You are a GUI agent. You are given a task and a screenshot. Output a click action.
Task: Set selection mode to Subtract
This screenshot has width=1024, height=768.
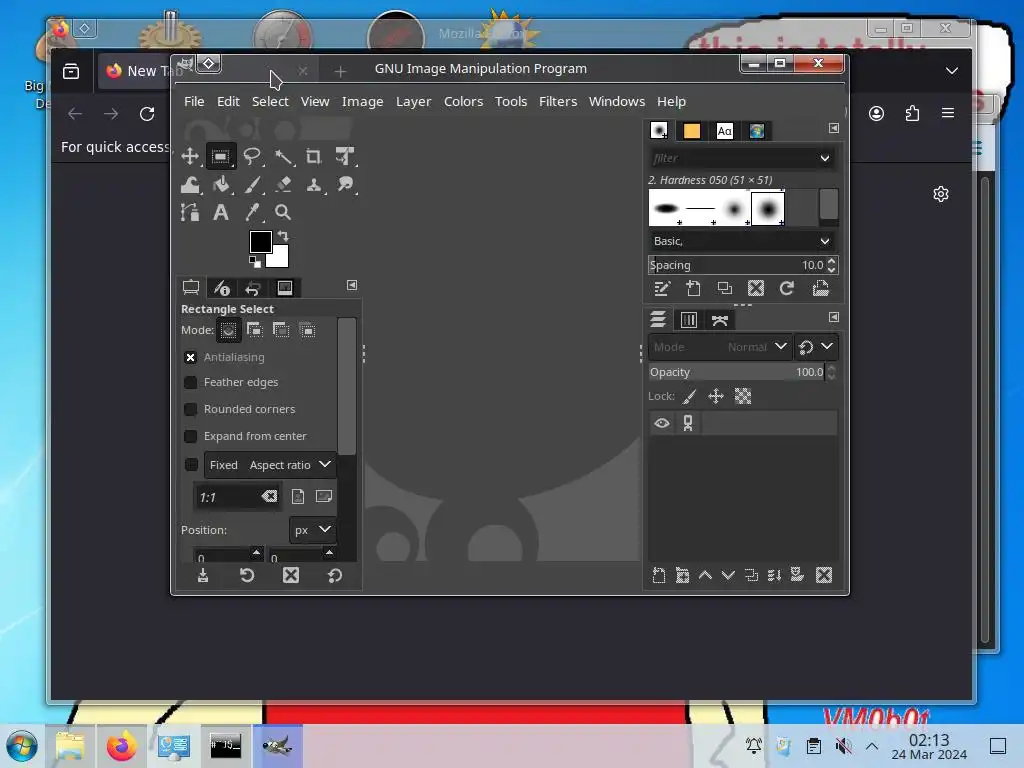tap(281, 330)
